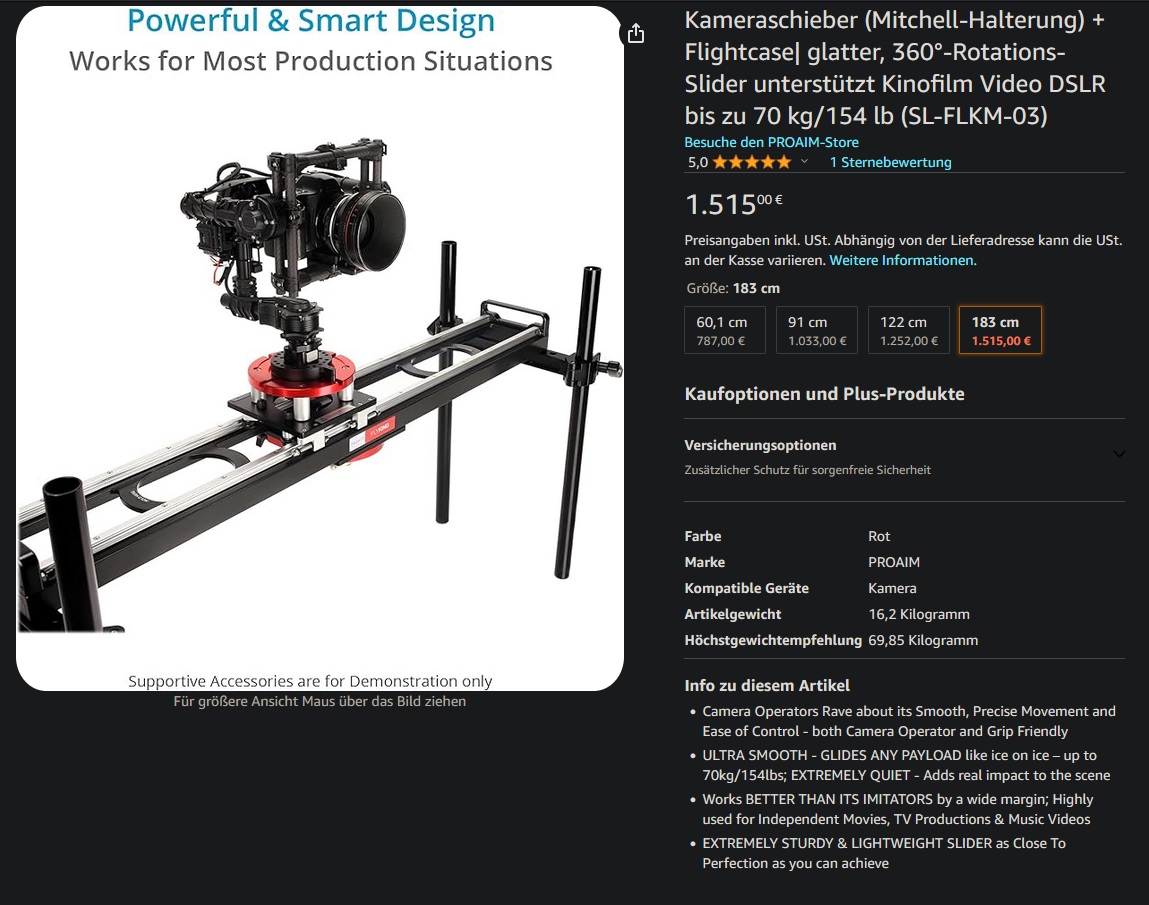
Task: Click the 1.515 € price display
Action: click(734, 204)
